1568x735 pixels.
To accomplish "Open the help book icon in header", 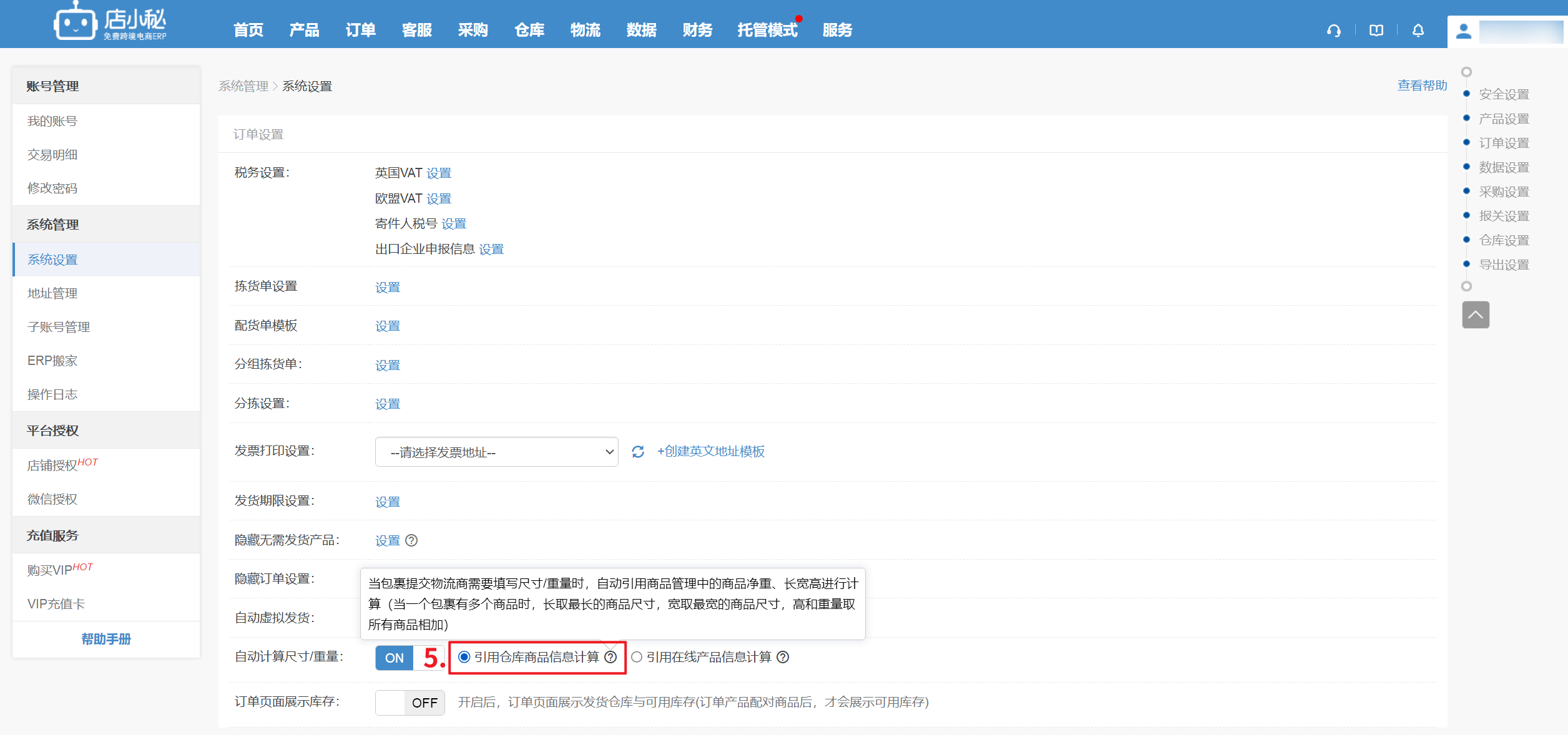I will 1376,31.
